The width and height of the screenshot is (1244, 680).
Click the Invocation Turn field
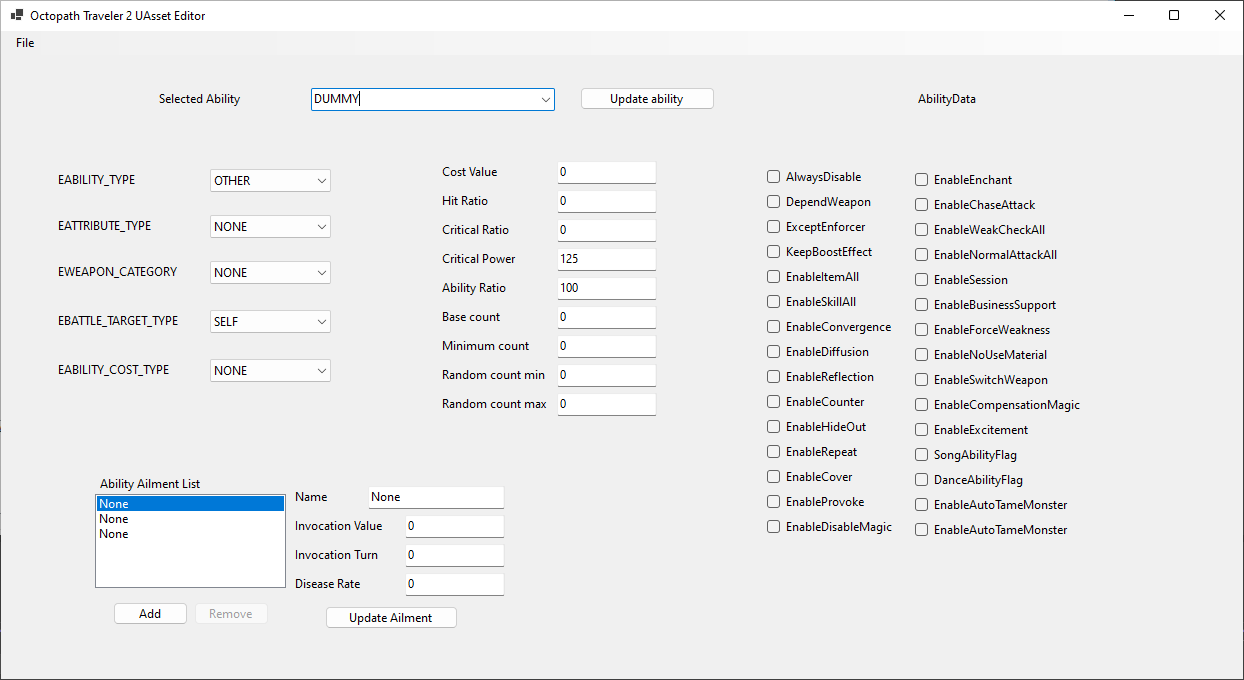pyautogui.click(x=454, y=555)
